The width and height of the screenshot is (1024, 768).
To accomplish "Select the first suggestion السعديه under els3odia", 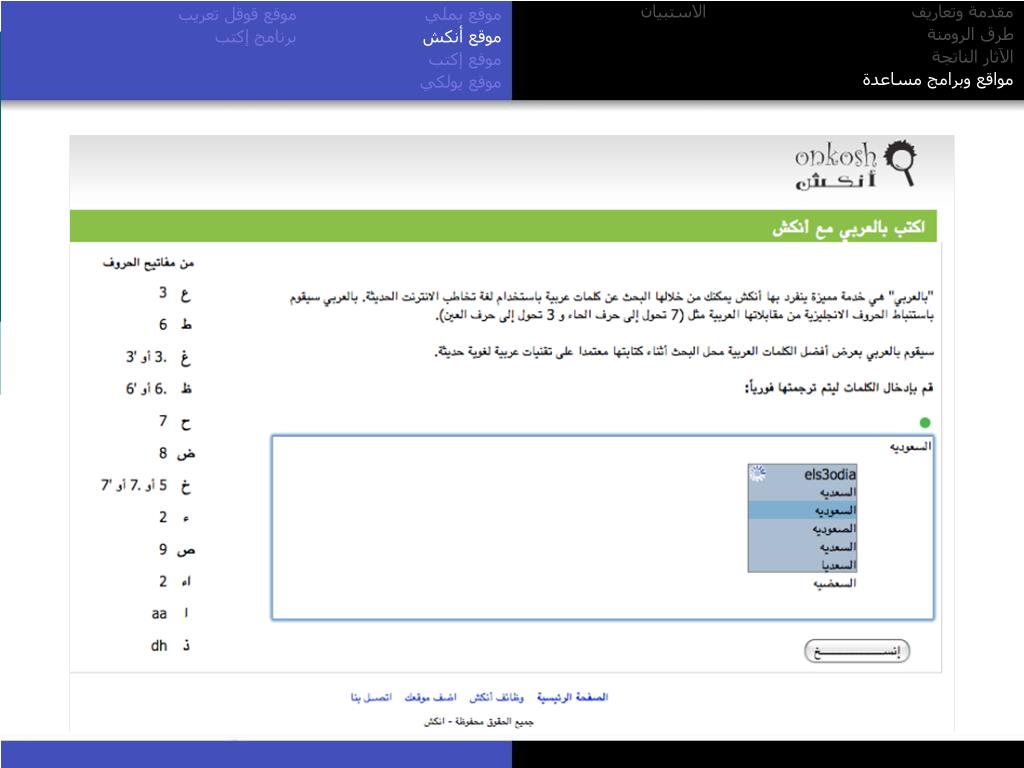I will point(802,492).
